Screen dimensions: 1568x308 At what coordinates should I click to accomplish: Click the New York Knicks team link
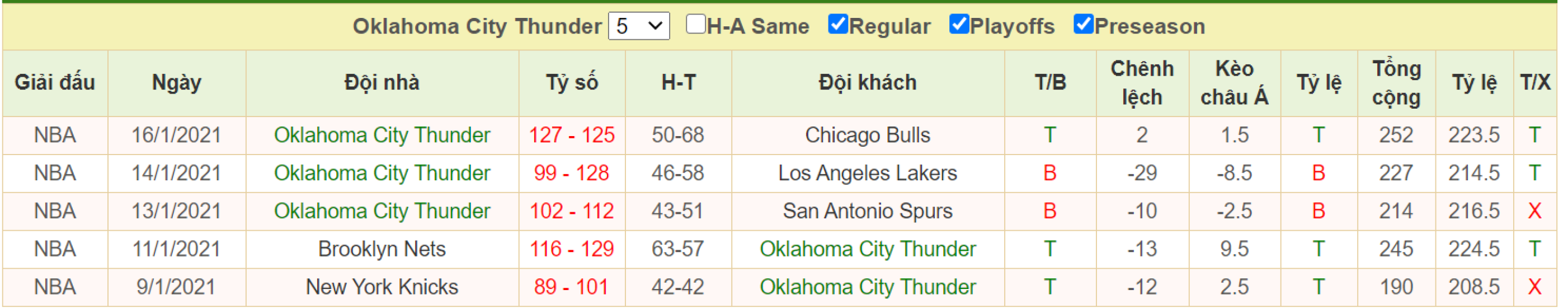(x=382, y=287)
